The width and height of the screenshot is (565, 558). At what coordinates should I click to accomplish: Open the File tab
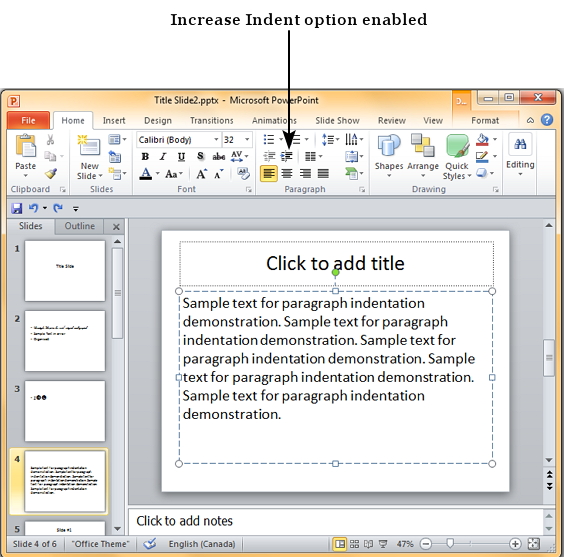point(28,120)
